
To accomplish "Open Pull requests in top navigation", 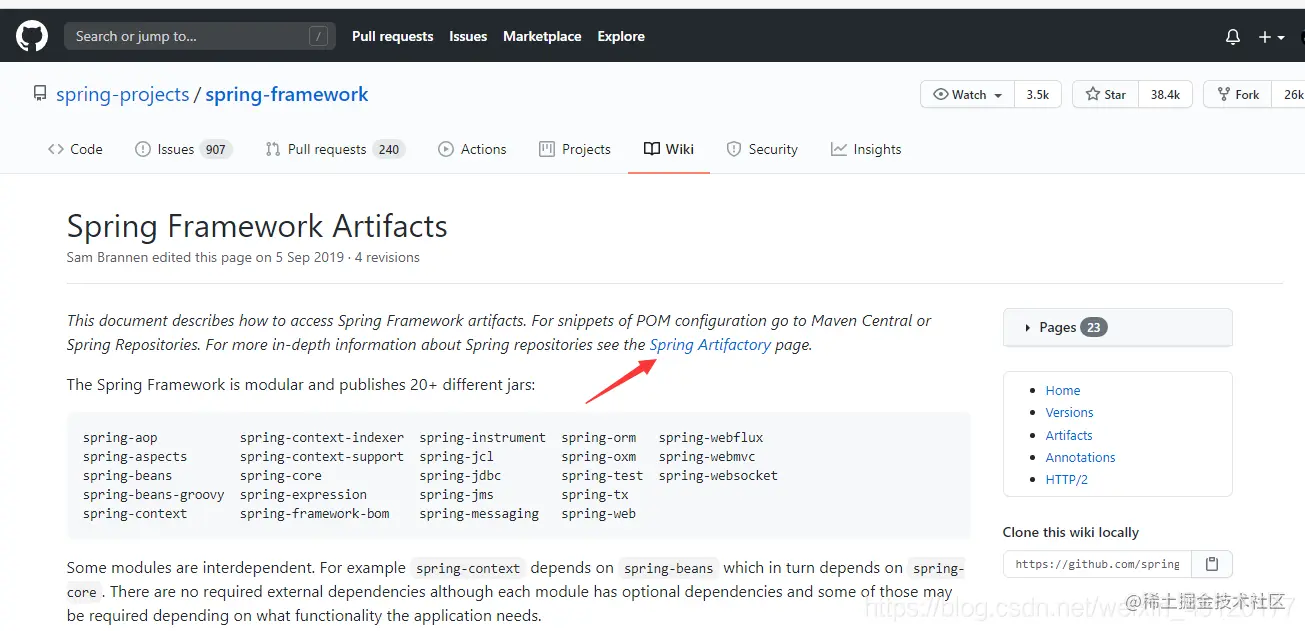I will click(393, 36).
